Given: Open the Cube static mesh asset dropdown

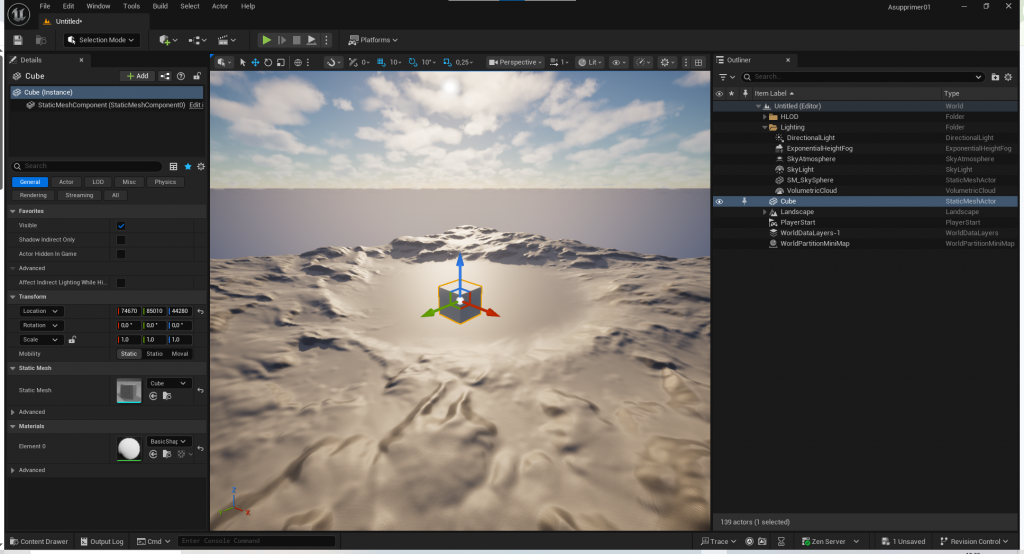Looking at the screenshot, I should [168, 383].
